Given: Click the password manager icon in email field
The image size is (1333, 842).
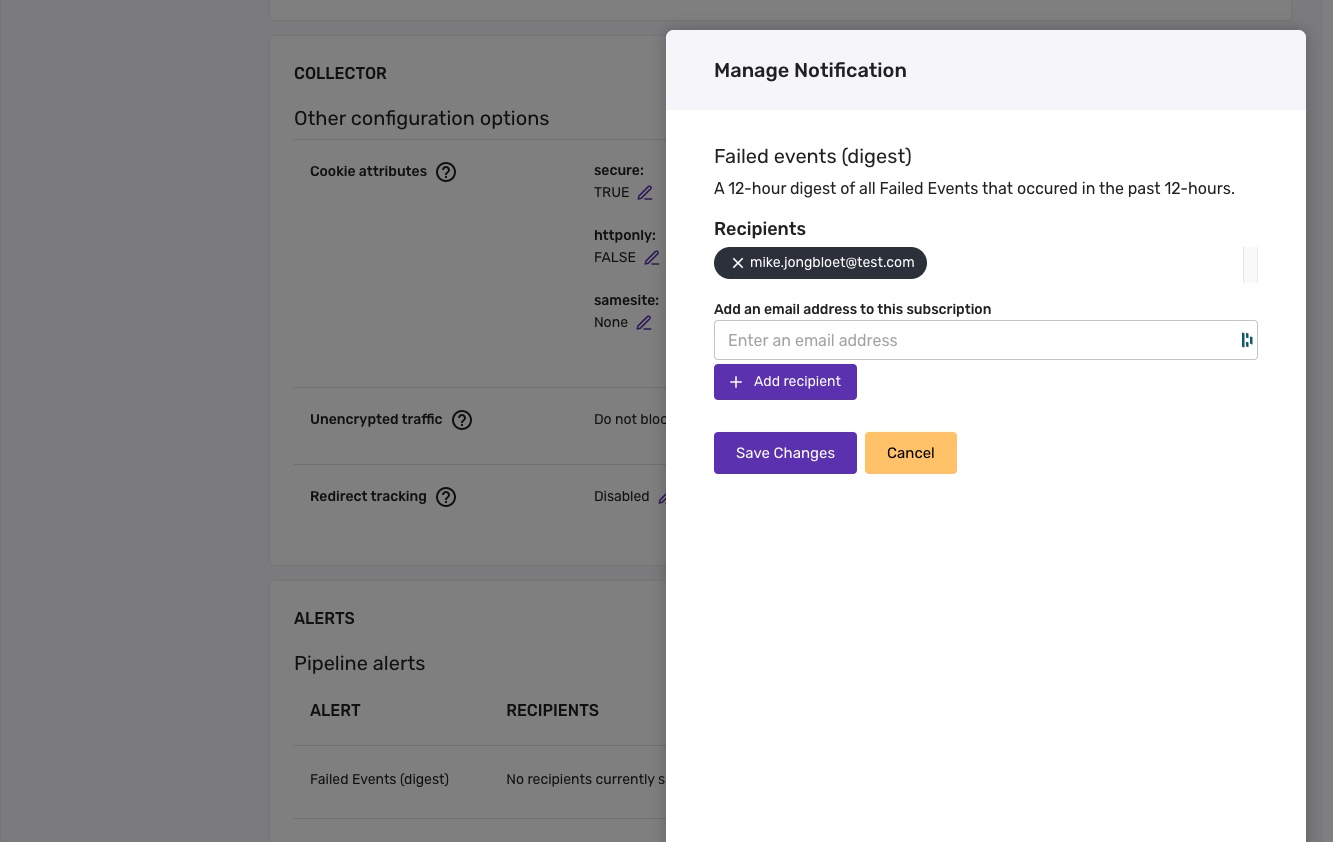Looking at the screenshot, I should 1246,340.
